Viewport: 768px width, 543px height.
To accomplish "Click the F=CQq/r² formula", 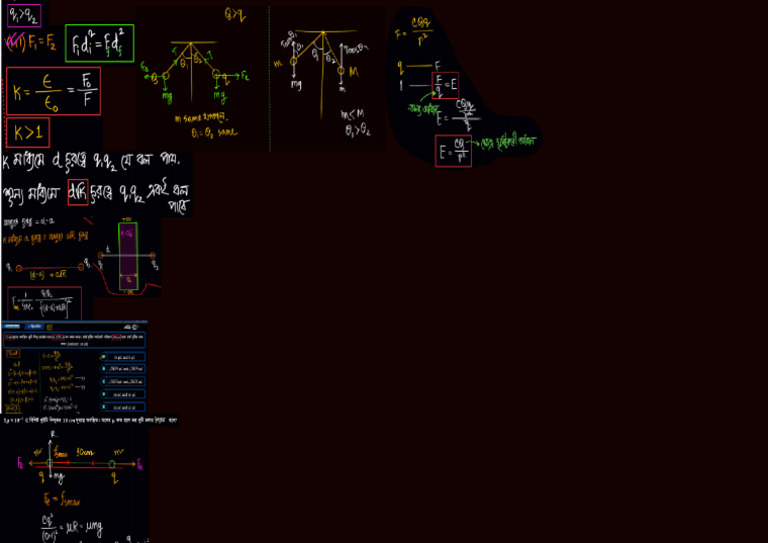I will [414, 31].
